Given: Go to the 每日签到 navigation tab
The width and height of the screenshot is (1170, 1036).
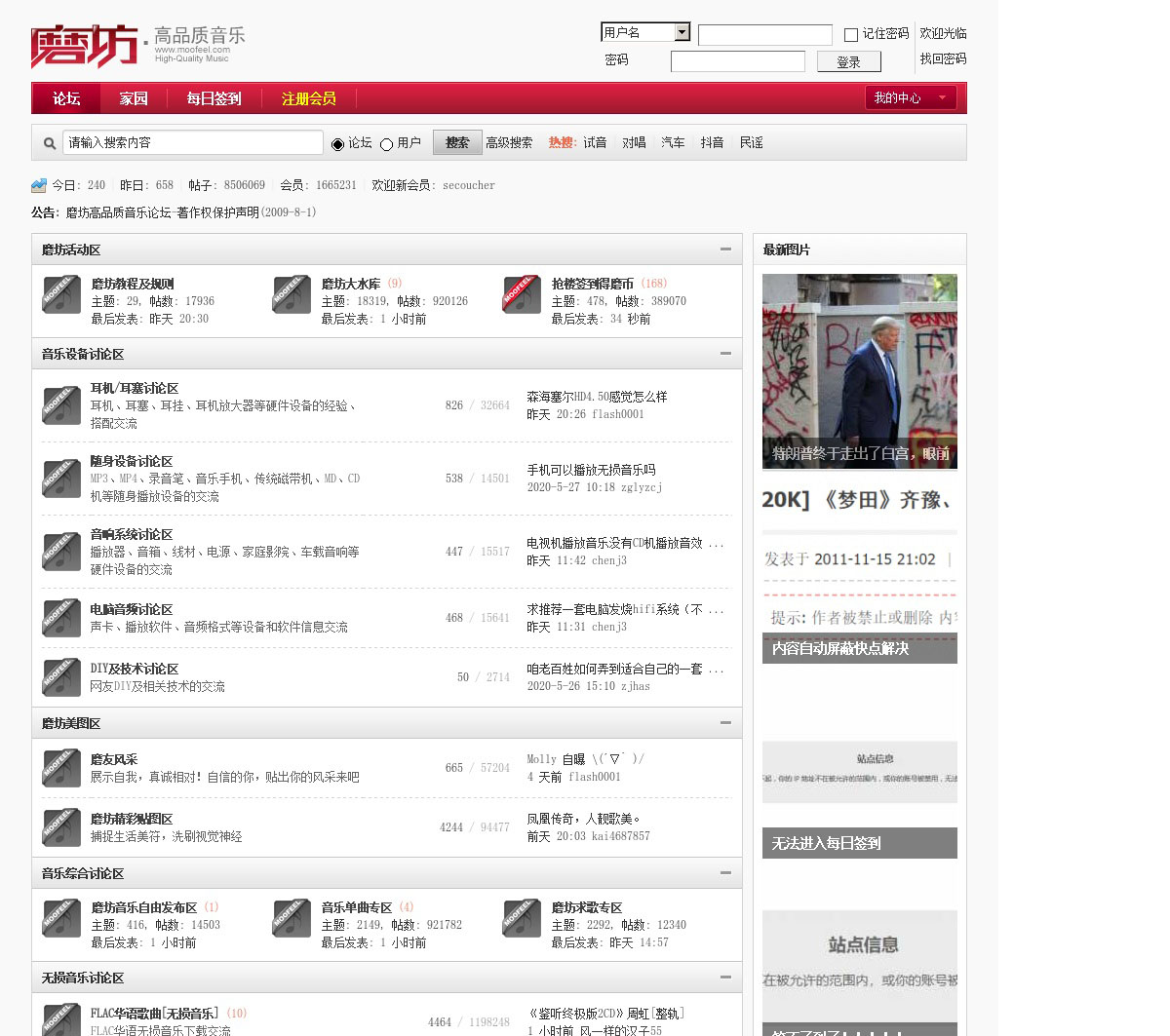Looking at the screenshot, I should [x=214, y=98].
